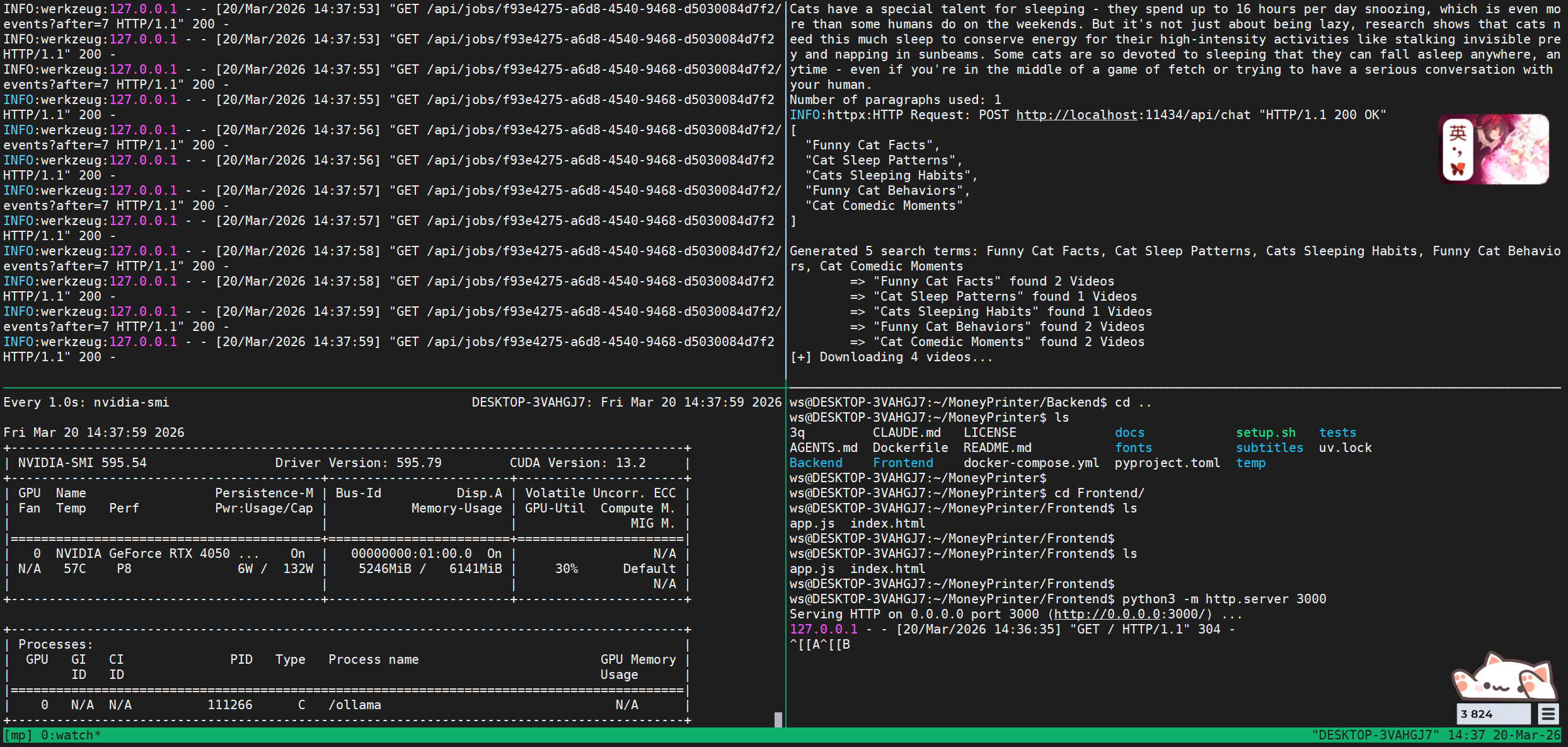Viewport: 1568px width, 747px height.
Task: Toggle the punctuation mode on the IME bar
Action: click(x=1458, y=151)
